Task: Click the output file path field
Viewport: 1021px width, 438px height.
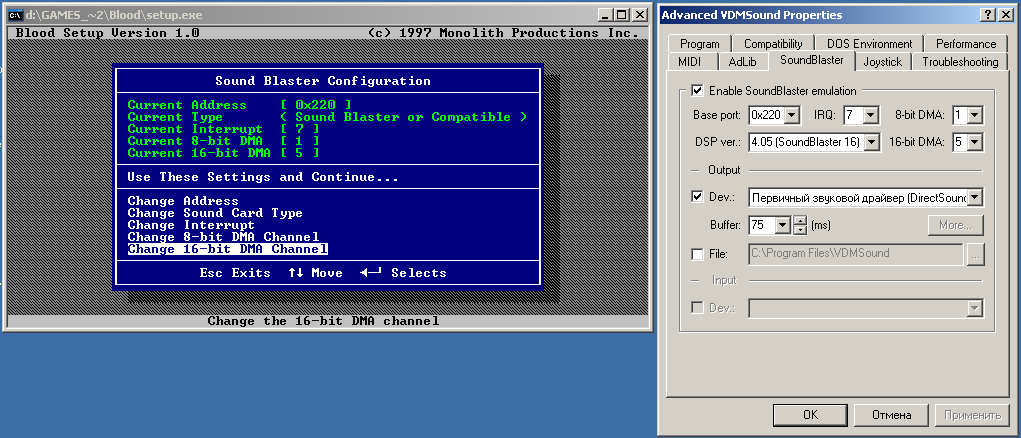Action: 856,254
